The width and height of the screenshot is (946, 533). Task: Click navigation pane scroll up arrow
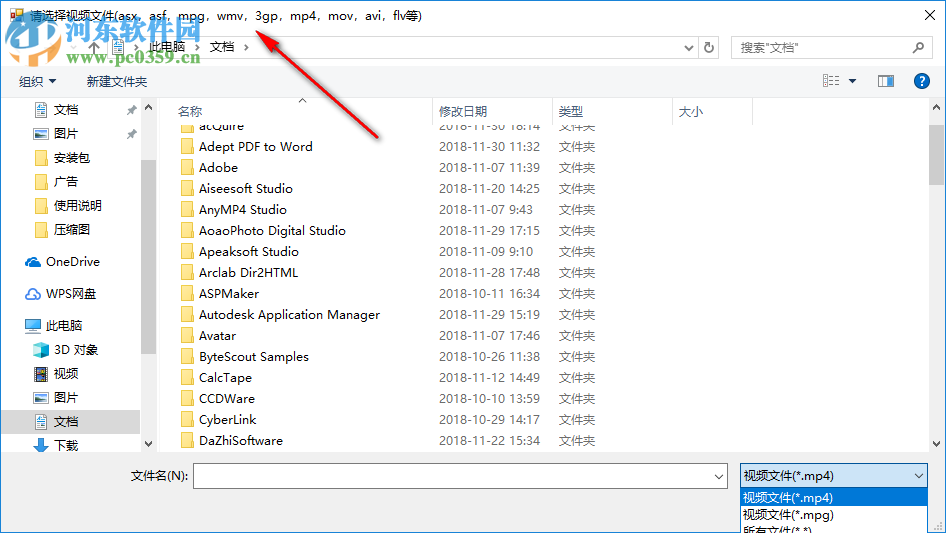pos(148,107)
